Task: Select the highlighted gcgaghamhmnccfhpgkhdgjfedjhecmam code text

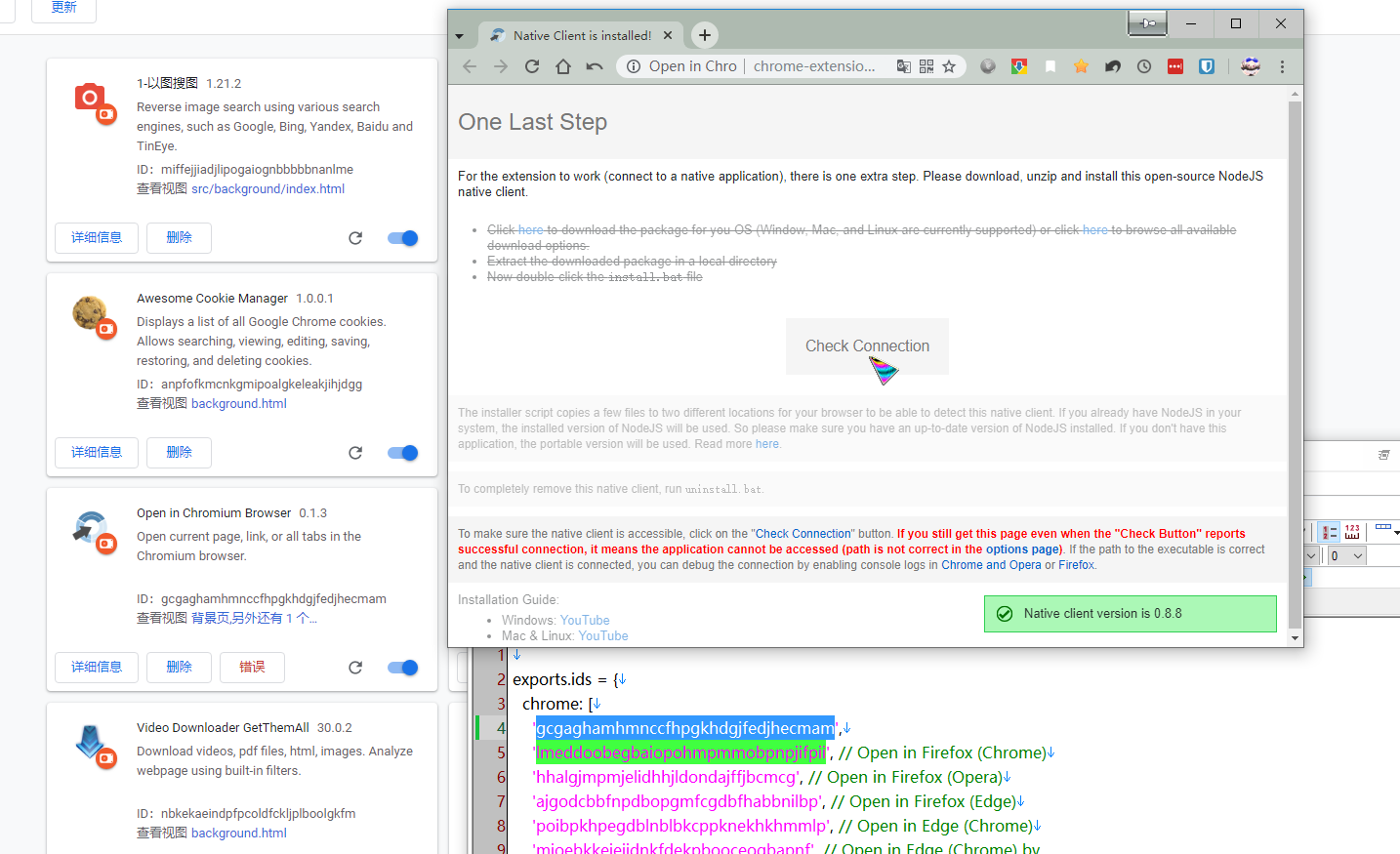Action: [685, 728]
